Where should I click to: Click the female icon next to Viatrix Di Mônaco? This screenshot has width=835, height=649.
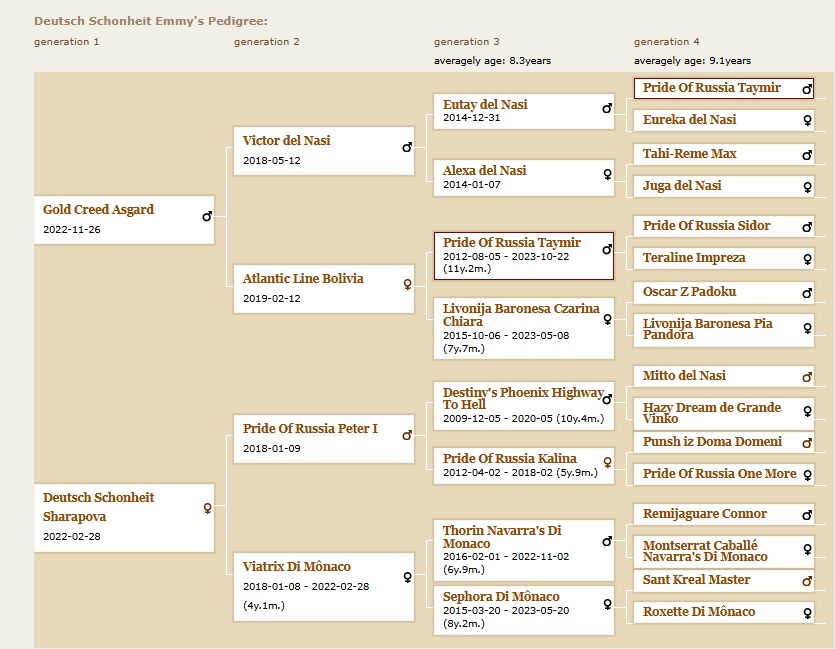pos(407,576)
